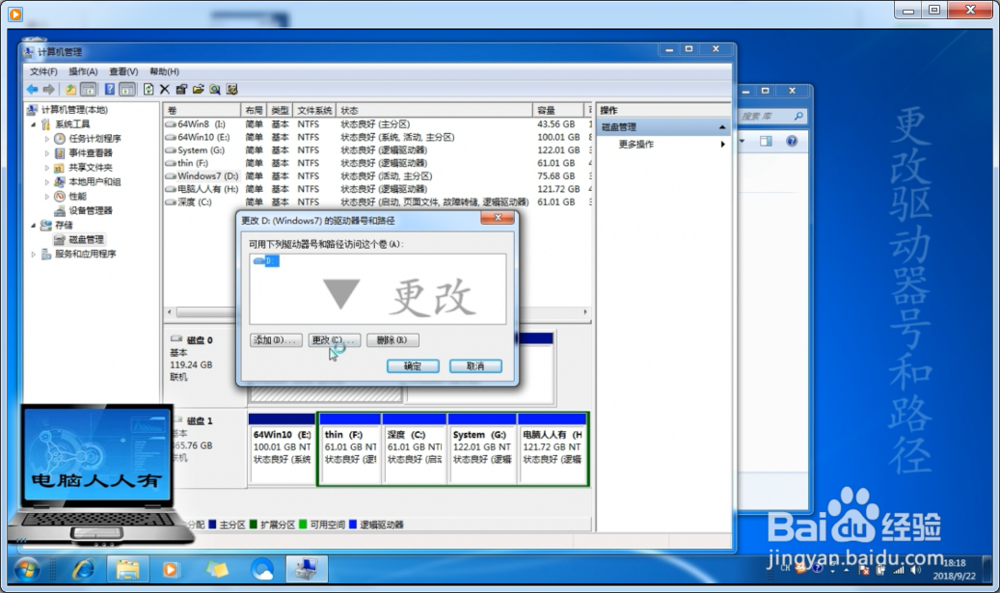Sort by the 容量 column header
Image resolution: width=1000 pixels, height=593 pixels.
click(x=558, y=110)
